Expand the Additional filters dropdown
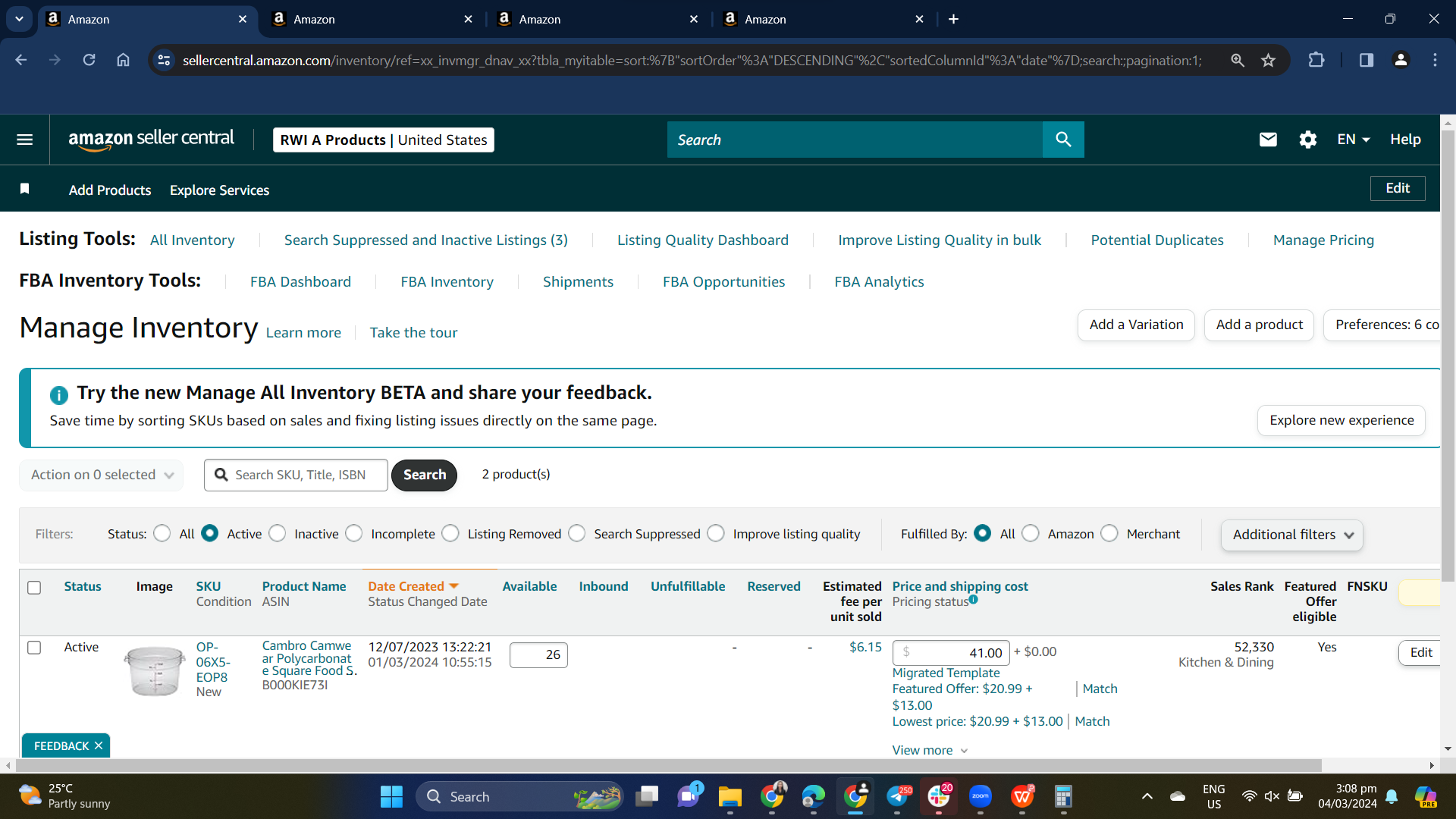Screen dimensions: 1456x819 1292,535
